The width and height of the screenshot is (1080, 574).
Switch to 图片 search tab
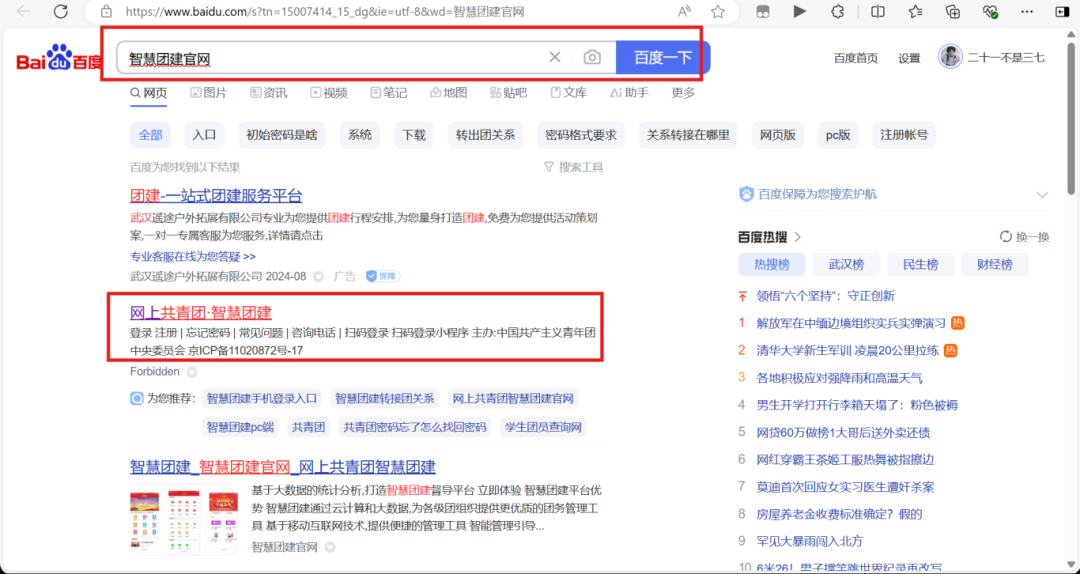[x=208, y=92]
